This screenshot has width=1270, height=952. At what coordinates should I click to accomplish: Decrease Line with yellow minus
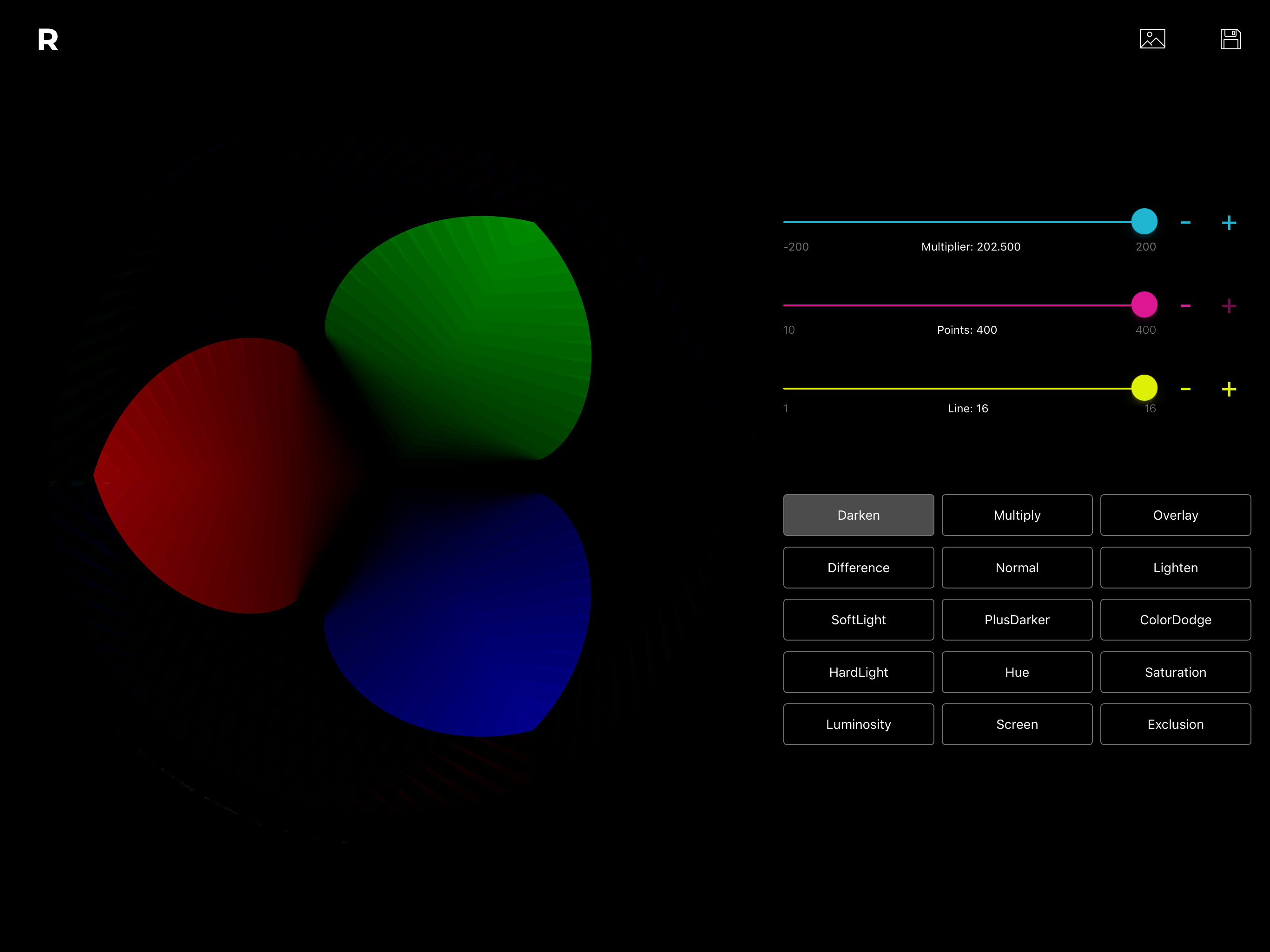(1185, 389)
